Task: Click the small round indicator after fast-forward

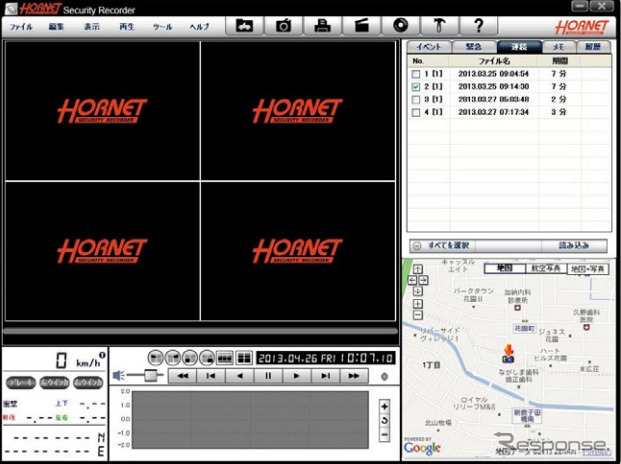Action: click(384, 377)
